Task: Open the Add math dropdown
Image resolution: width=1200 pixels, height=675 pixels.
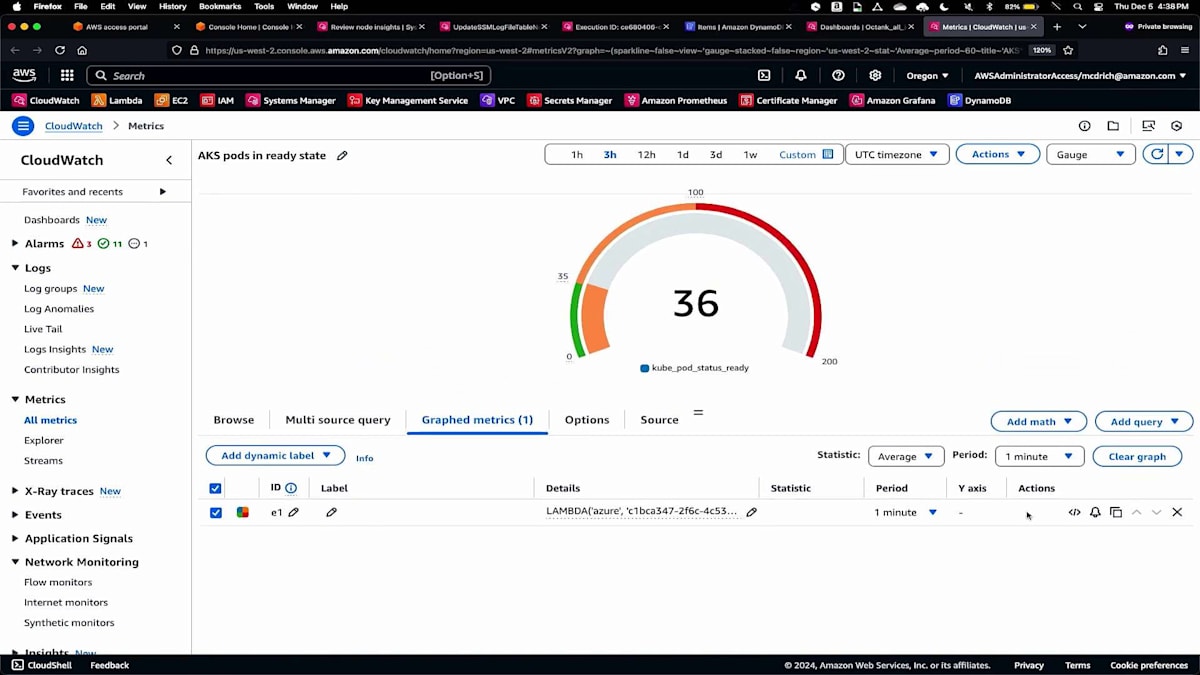Action: tap(1039, 421)
